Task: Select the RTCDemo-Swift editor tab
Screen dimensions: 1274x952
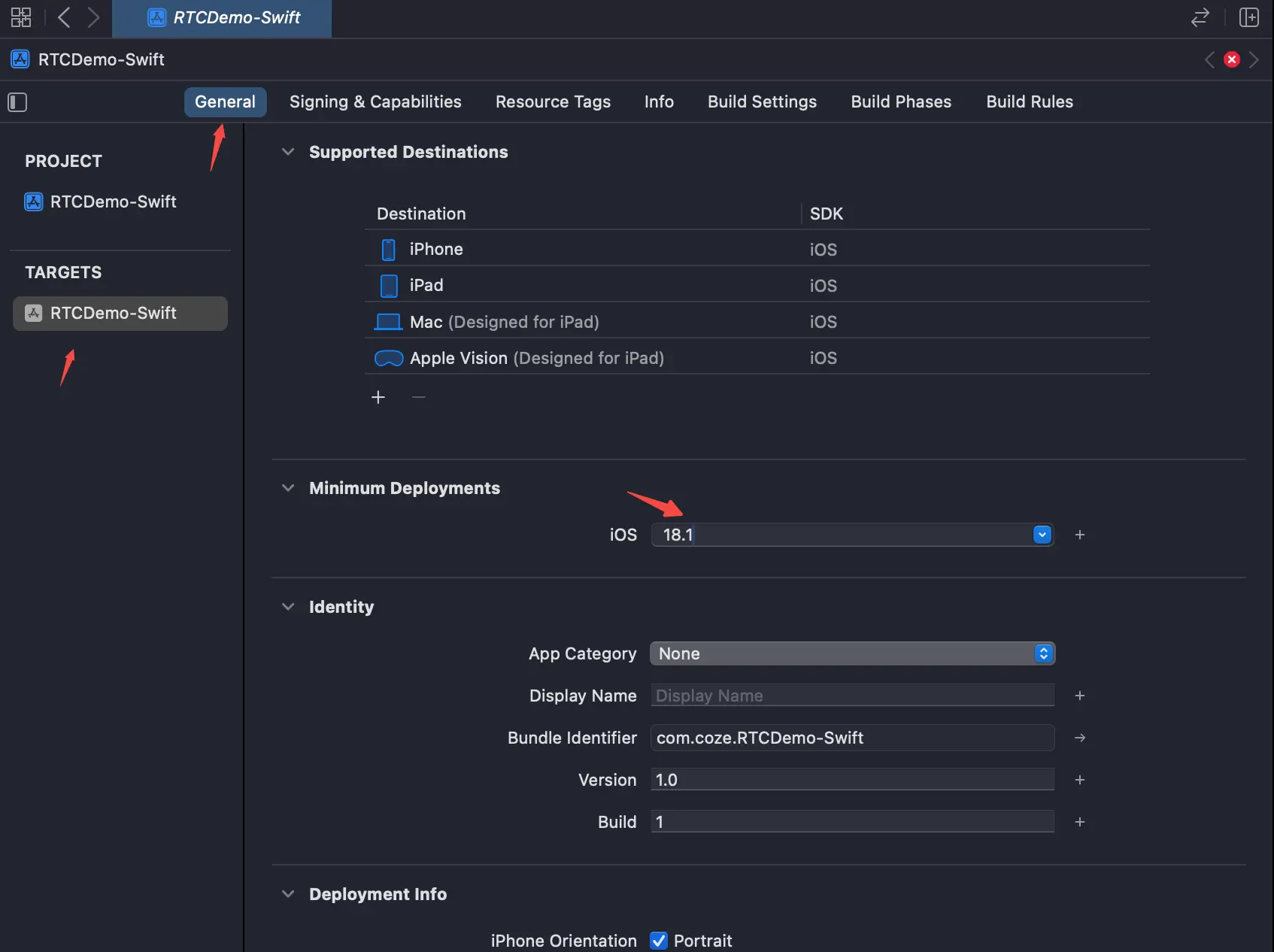Action: click(x=222, y=18)
